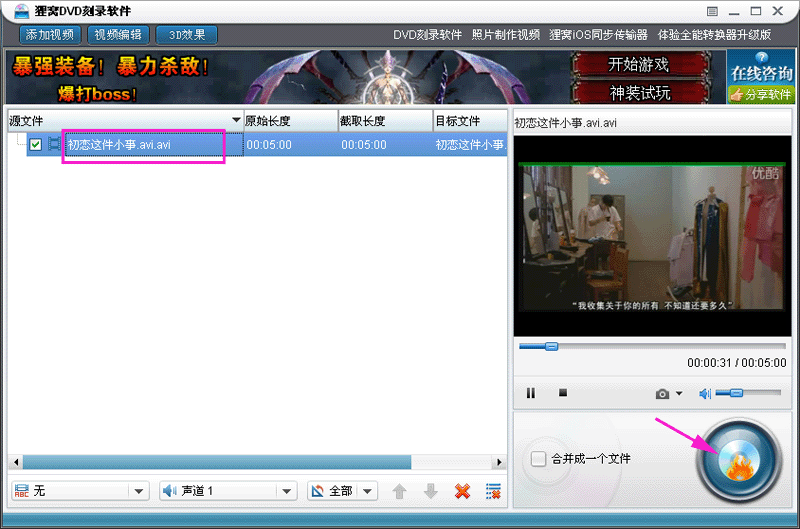Open the 视频编辑 video editing button
This screenshot has height=529, width=800.
coord(118,35)
